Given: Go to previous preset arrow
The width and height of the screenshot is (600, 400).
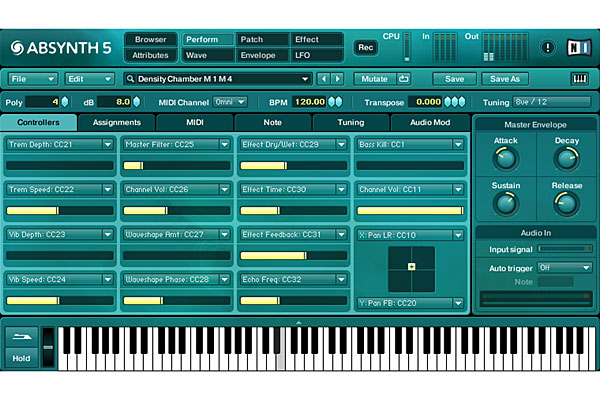Looking at the screenshot, I should point(324,79).
